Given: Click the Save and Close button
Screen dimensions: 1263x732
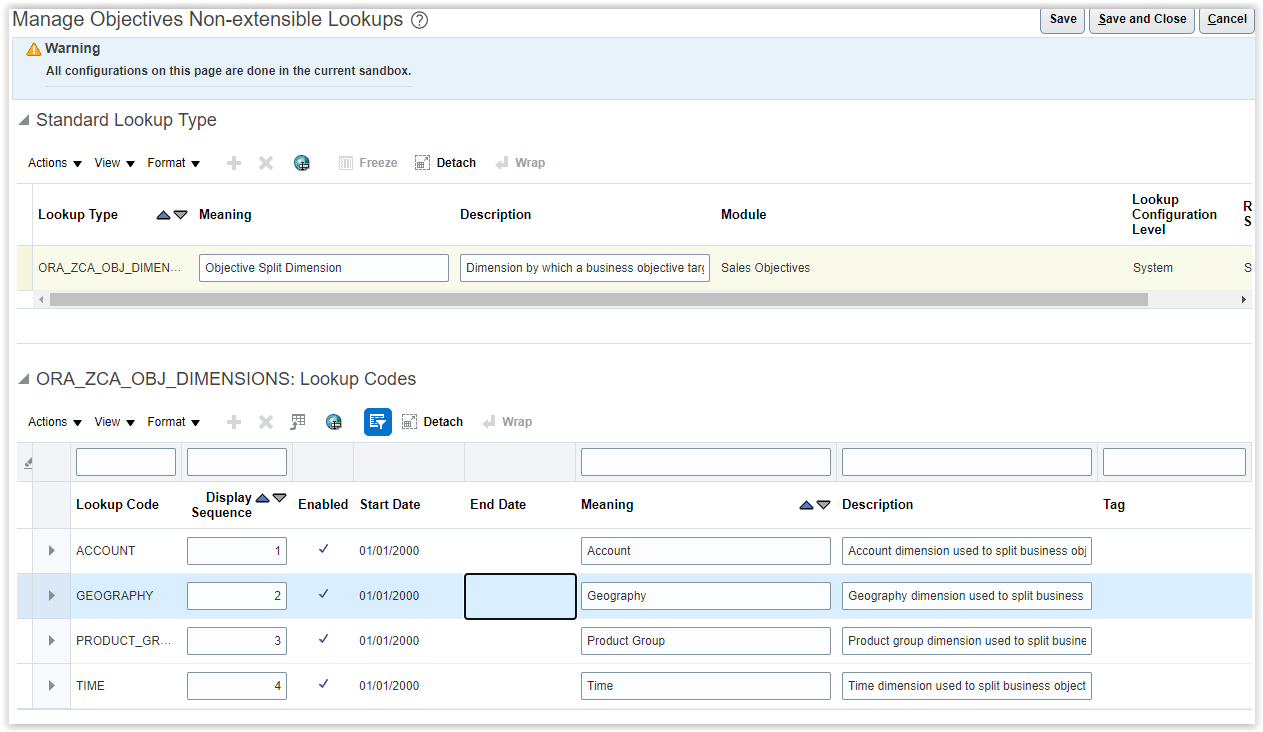Looking at the screenshot, I should click(x=1141, y=18).
